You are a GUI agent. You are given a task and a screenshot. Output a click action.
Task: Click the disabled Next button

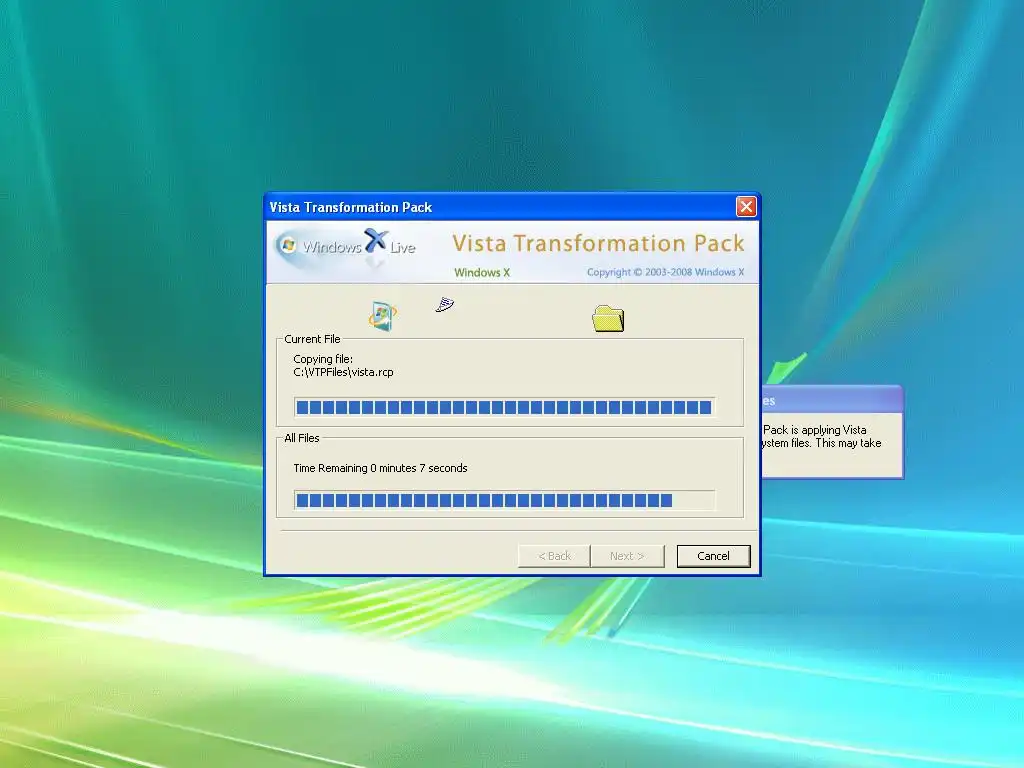[x=627, y=556]
